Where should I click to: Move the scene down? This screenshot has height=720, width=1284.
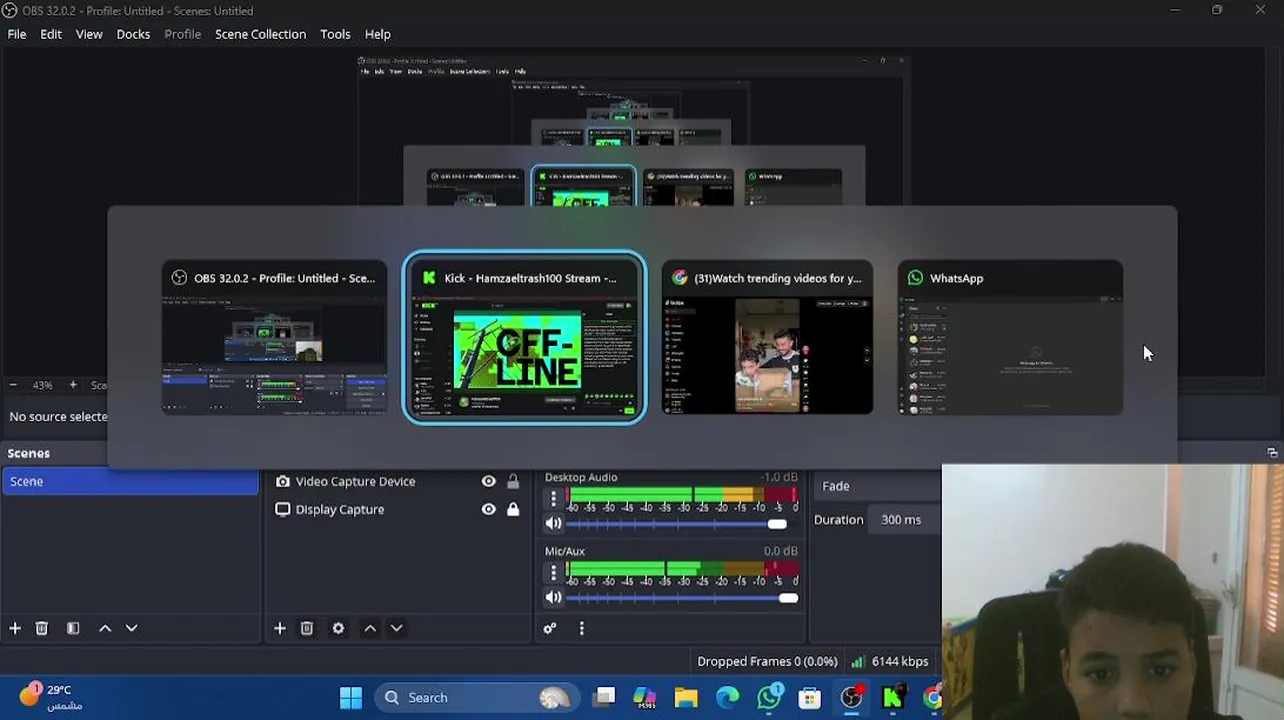[131, 628]
